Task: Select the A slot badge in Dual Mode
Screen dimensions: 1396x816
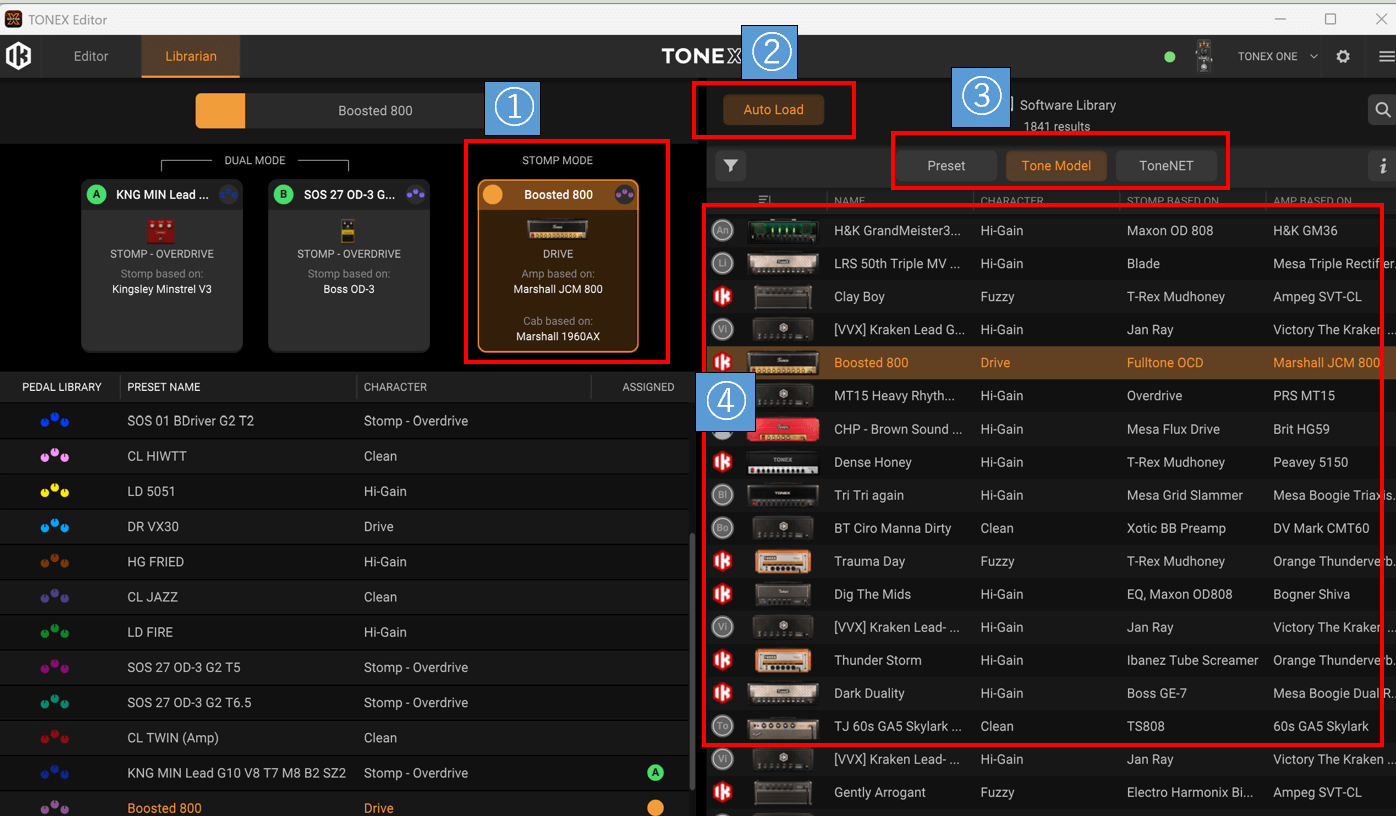Action: point(96,195)
